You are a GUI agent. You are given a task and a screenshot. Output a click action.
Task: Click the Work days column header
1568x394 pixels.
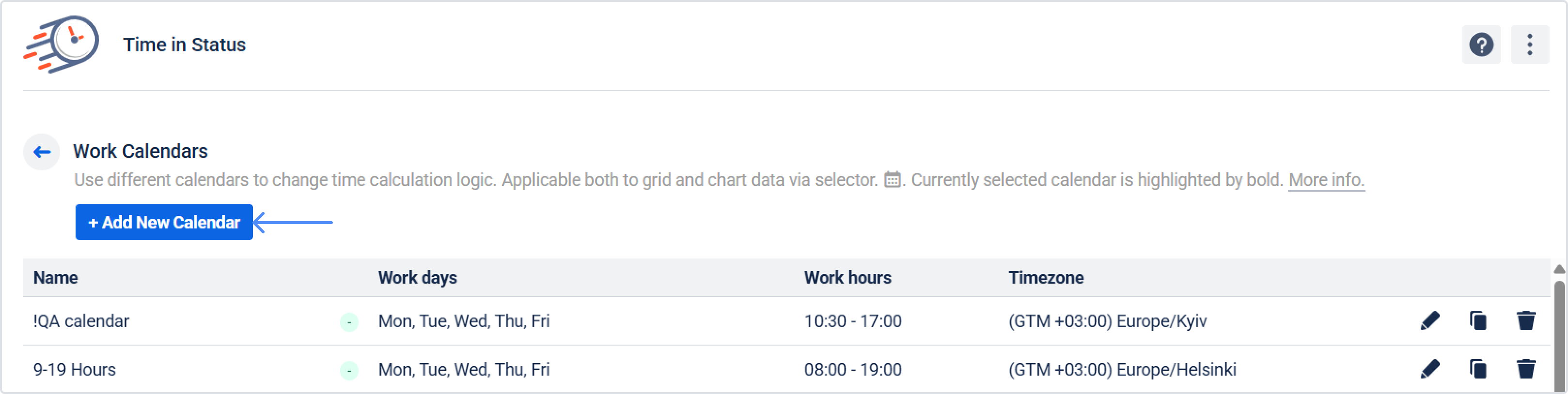click(x=417, y=278)
